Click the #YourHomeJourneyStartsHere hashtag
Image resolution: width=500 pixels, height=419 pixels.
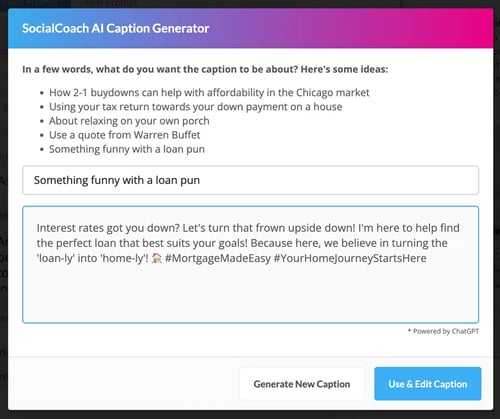point(350,258)
